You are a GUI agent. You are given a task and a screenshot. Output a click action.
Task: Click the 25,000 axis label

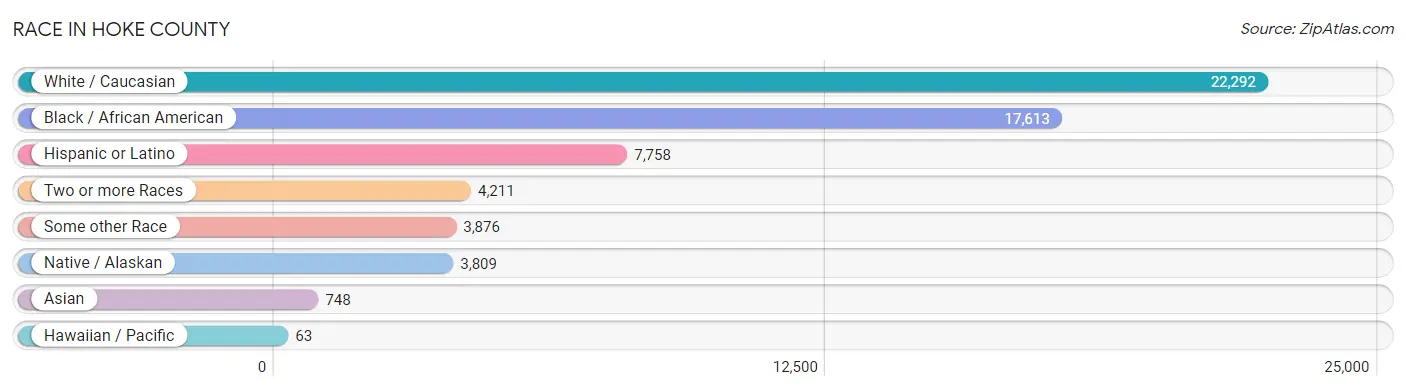coord(1346,367)
